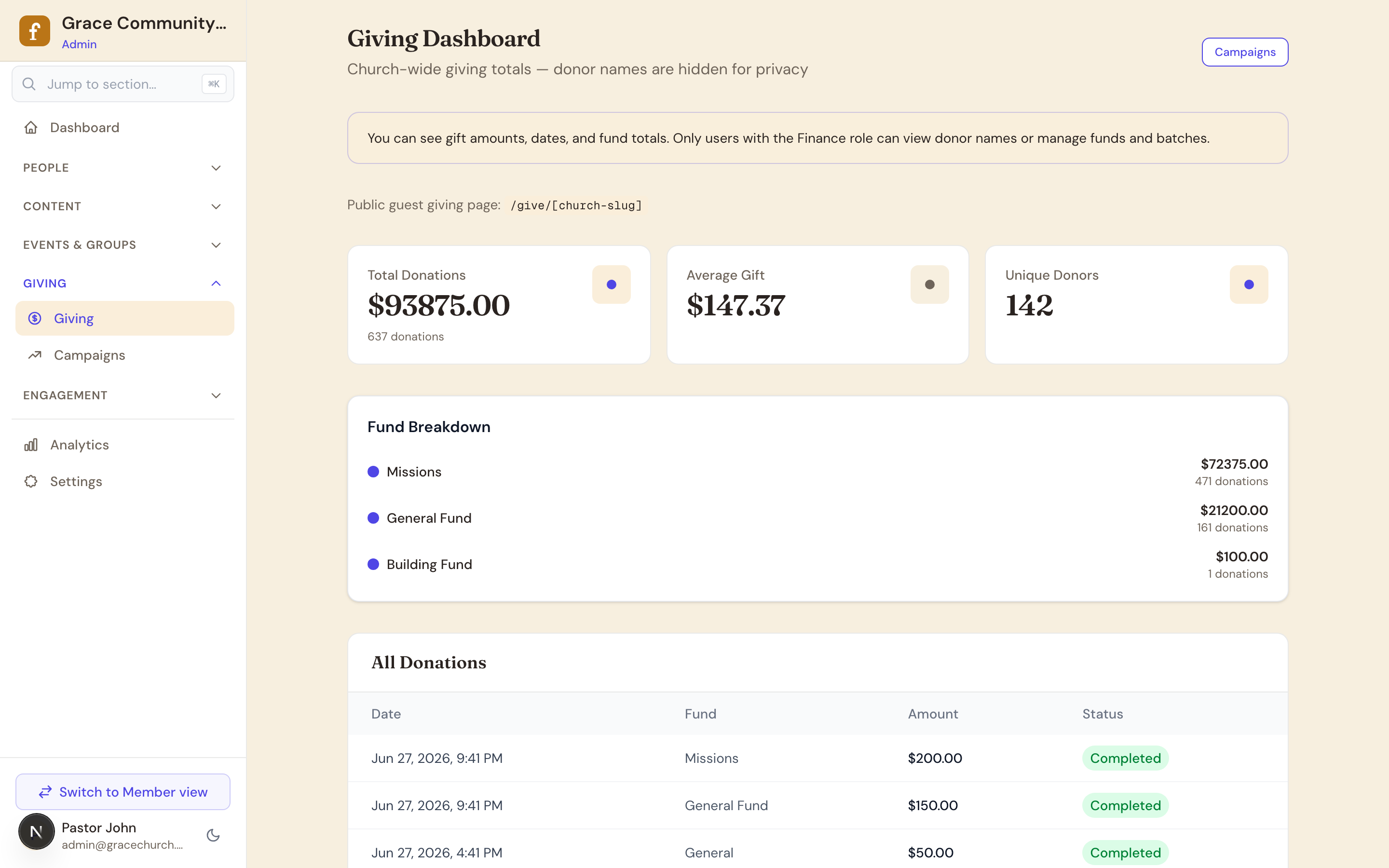Click the Building Fund color dot

click(x=373, y=564)
